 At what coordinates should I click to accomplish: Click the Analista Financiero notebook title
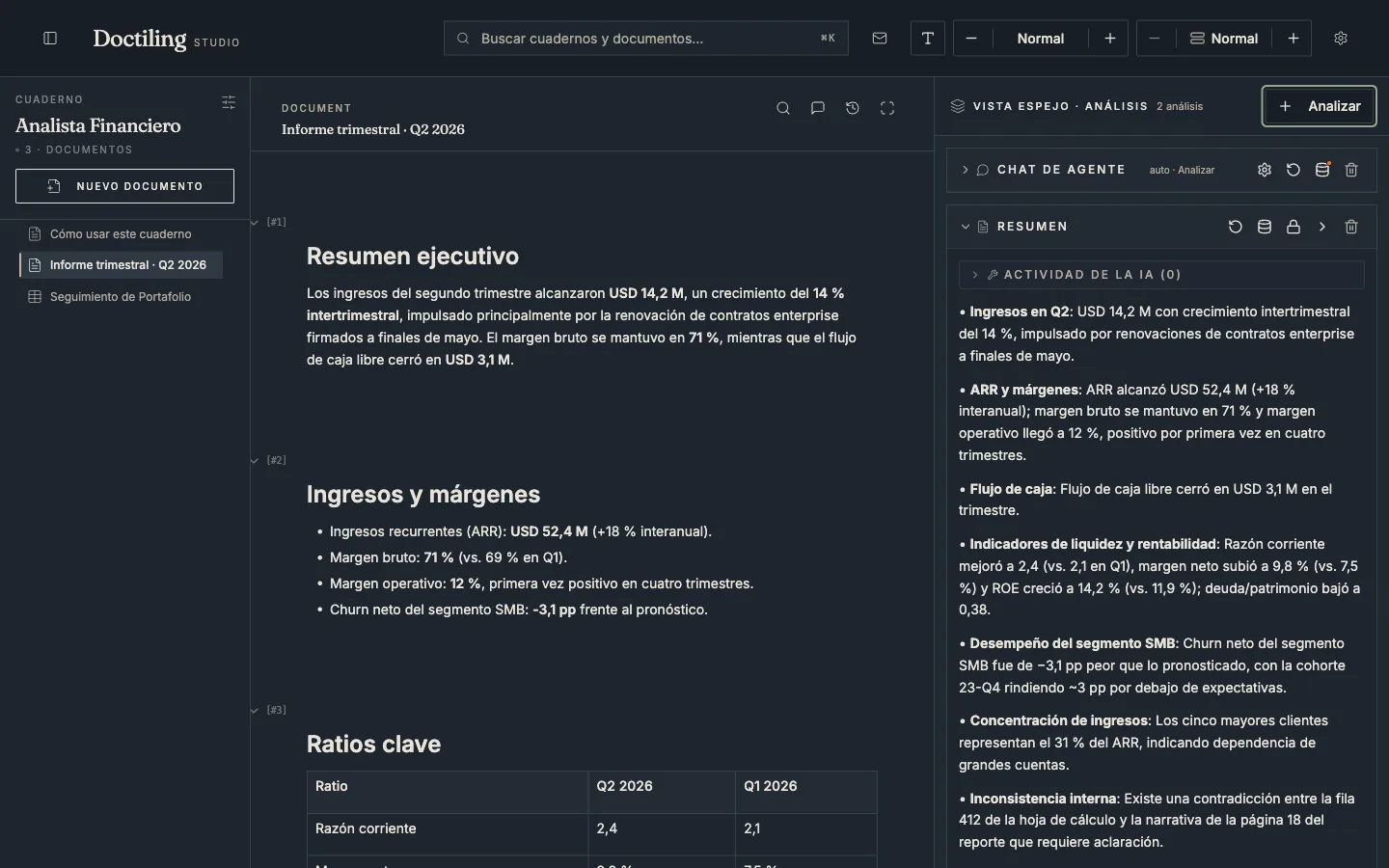click(x=98, y=125)
